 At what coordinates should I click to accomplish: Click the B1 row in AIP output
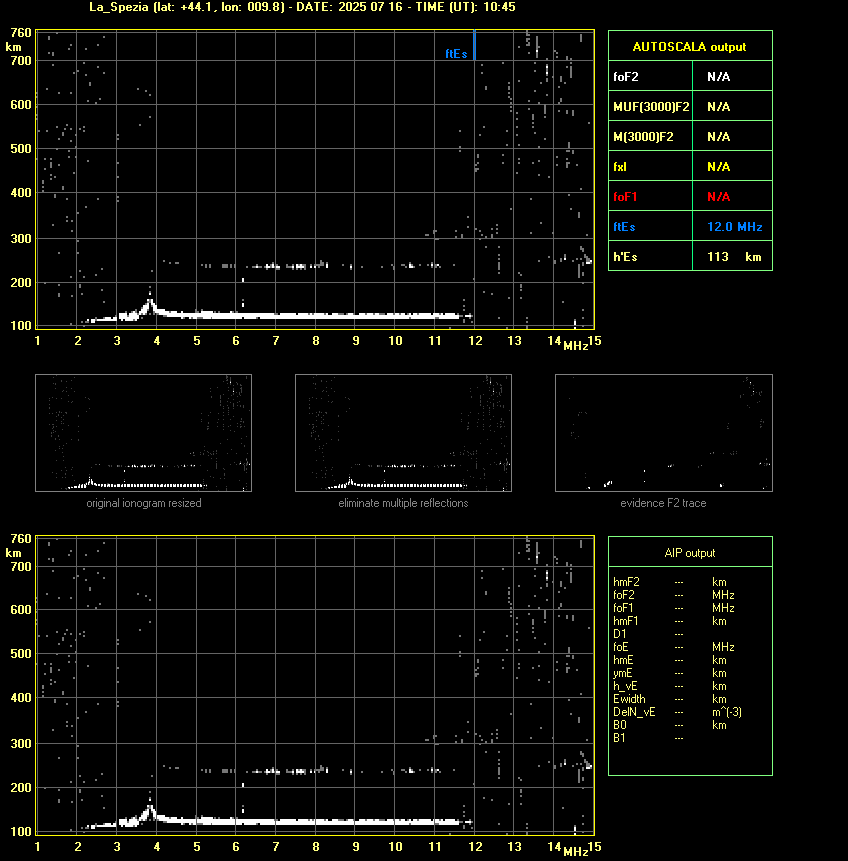[x=649, y=738]
